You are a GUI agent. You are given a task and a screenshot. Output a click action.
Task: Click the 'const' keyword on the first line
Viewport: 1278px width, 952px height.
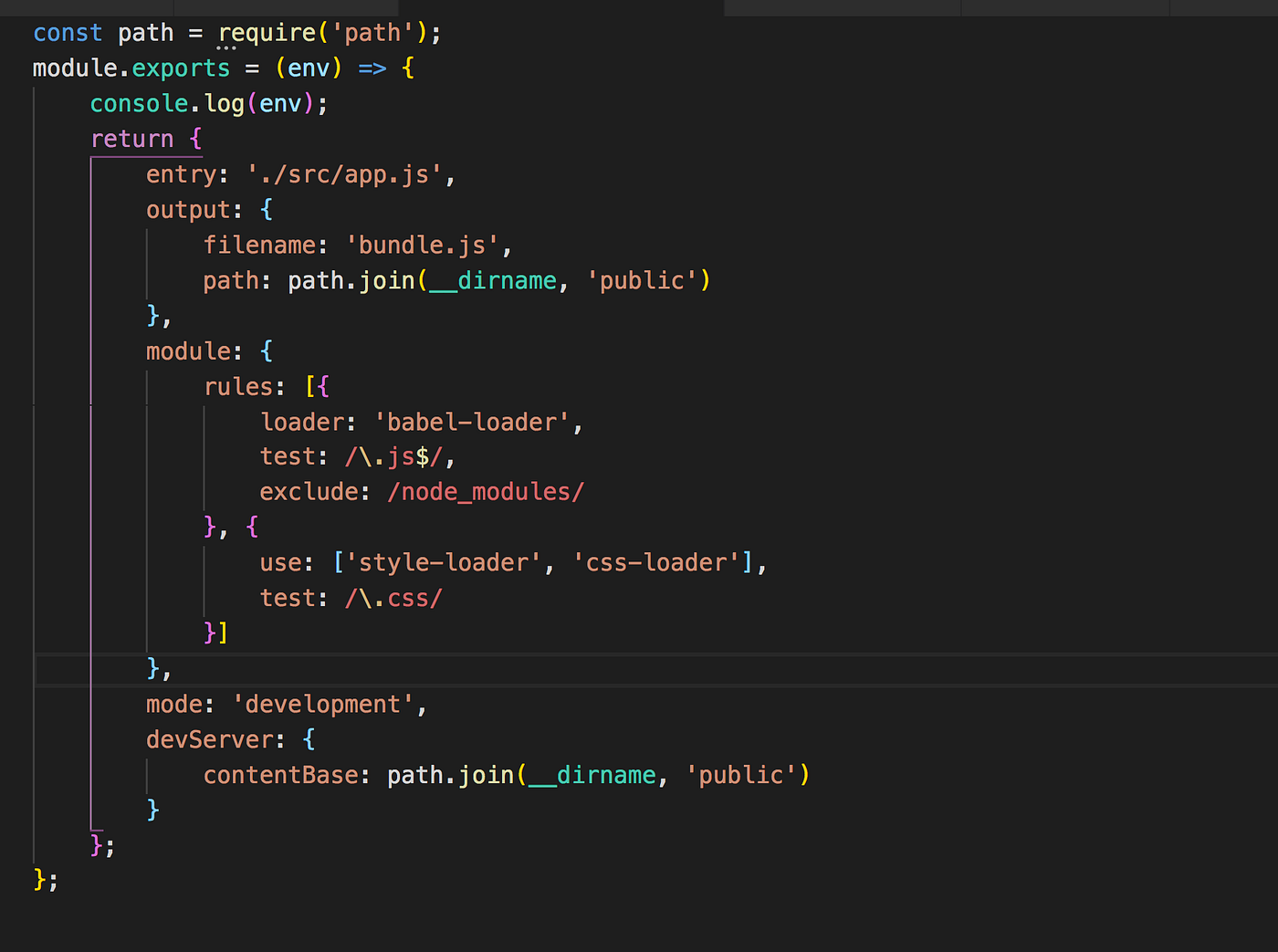pos(68,33)
